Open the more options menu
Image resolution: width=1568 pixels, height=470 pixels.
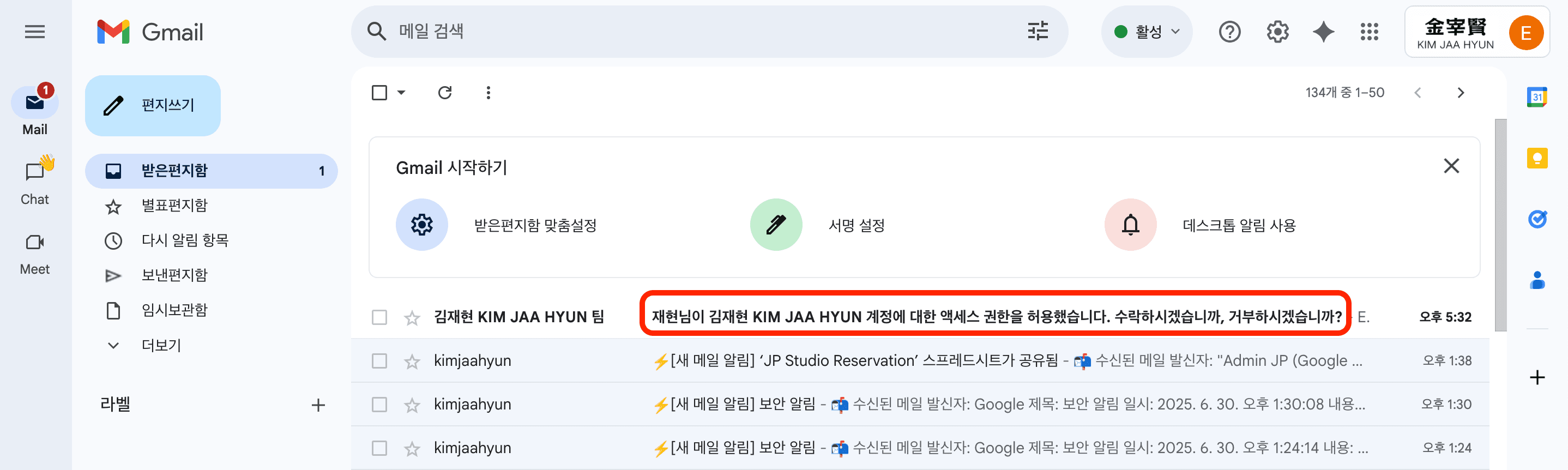pos(488,92)
